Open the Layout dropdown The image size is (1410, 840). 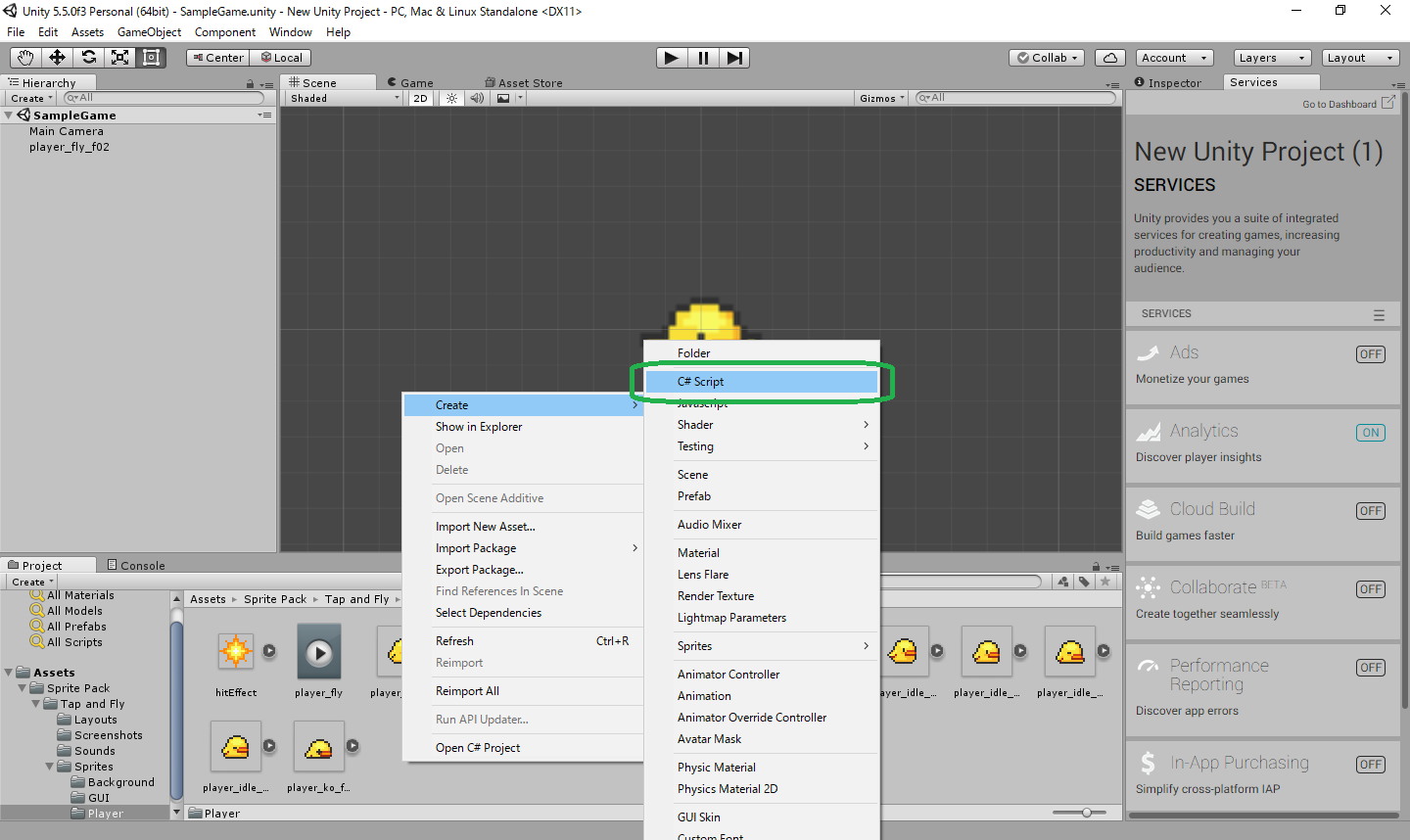pyautogui.click(x=1360, y=57)
